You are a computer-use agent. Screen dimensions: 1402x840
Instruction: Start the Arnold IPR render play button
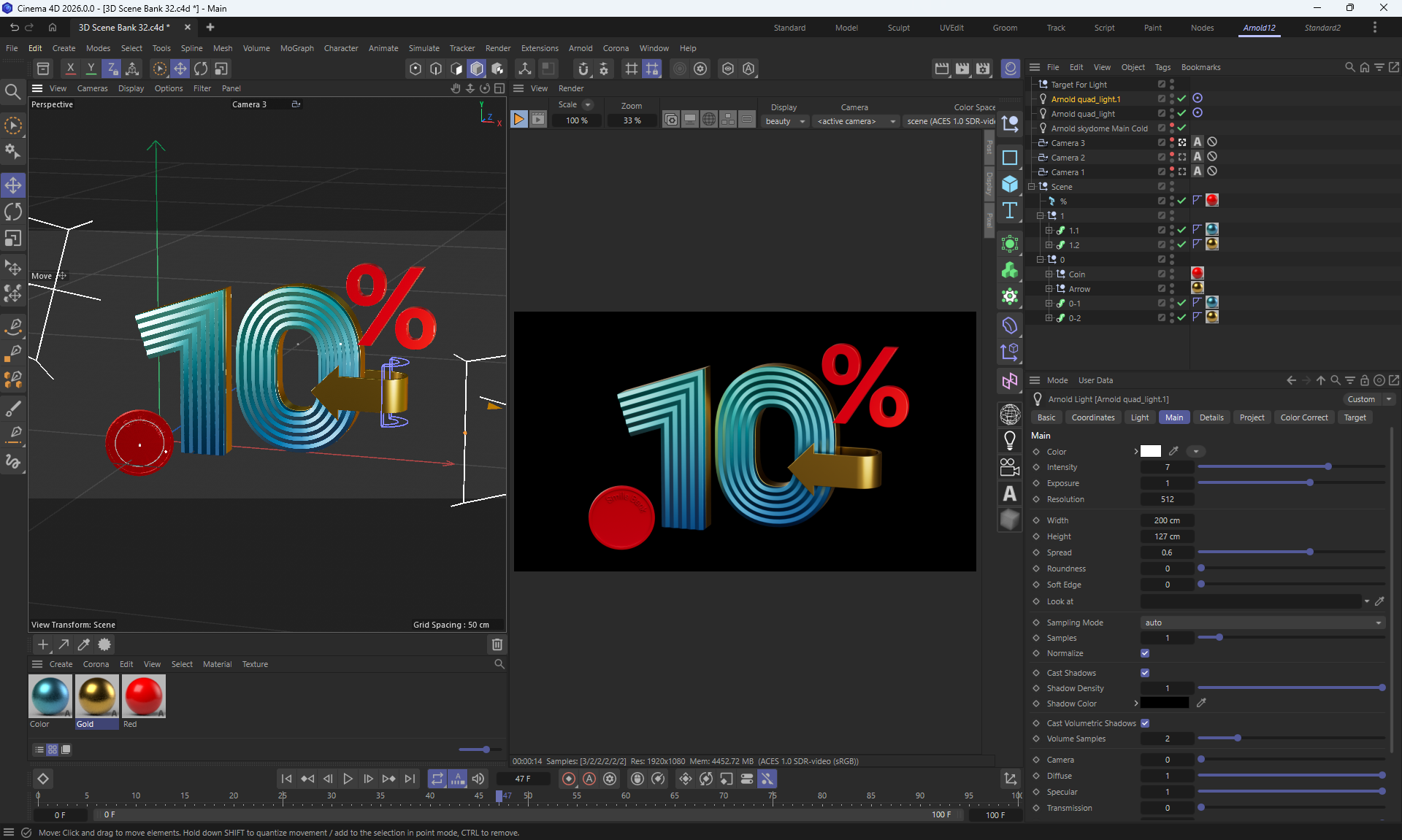pos(518,120)
